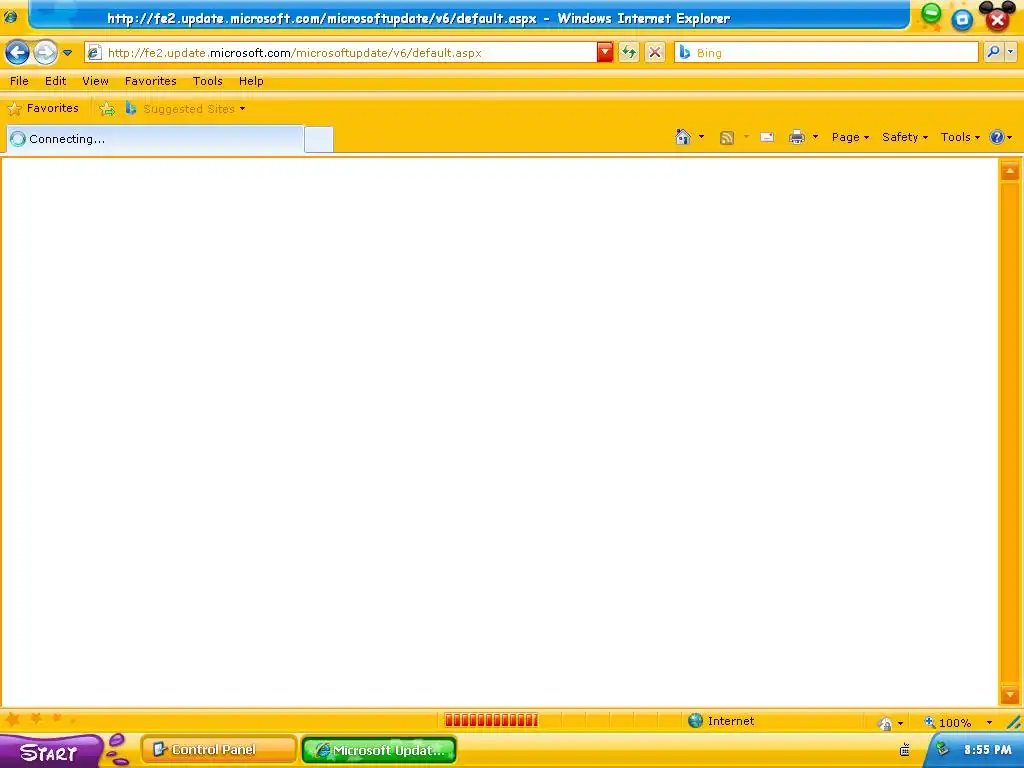
Task: Click the browser Forward arrow button
Action: (45, 52)
